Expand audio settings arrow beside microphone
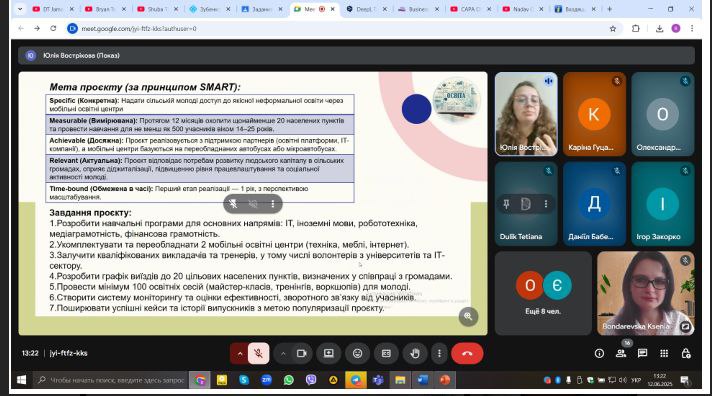 click(239, 353)
